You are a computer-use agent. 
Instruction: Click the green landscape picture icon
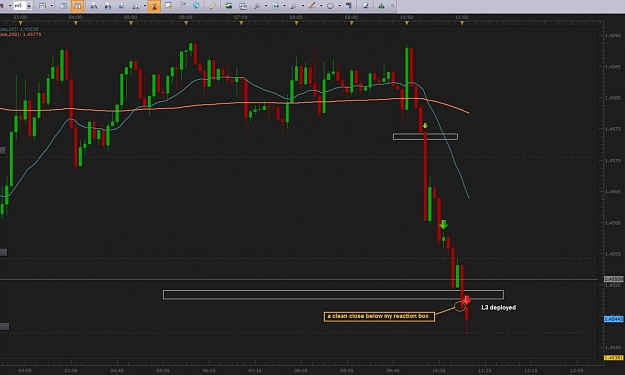click(228, 6)
